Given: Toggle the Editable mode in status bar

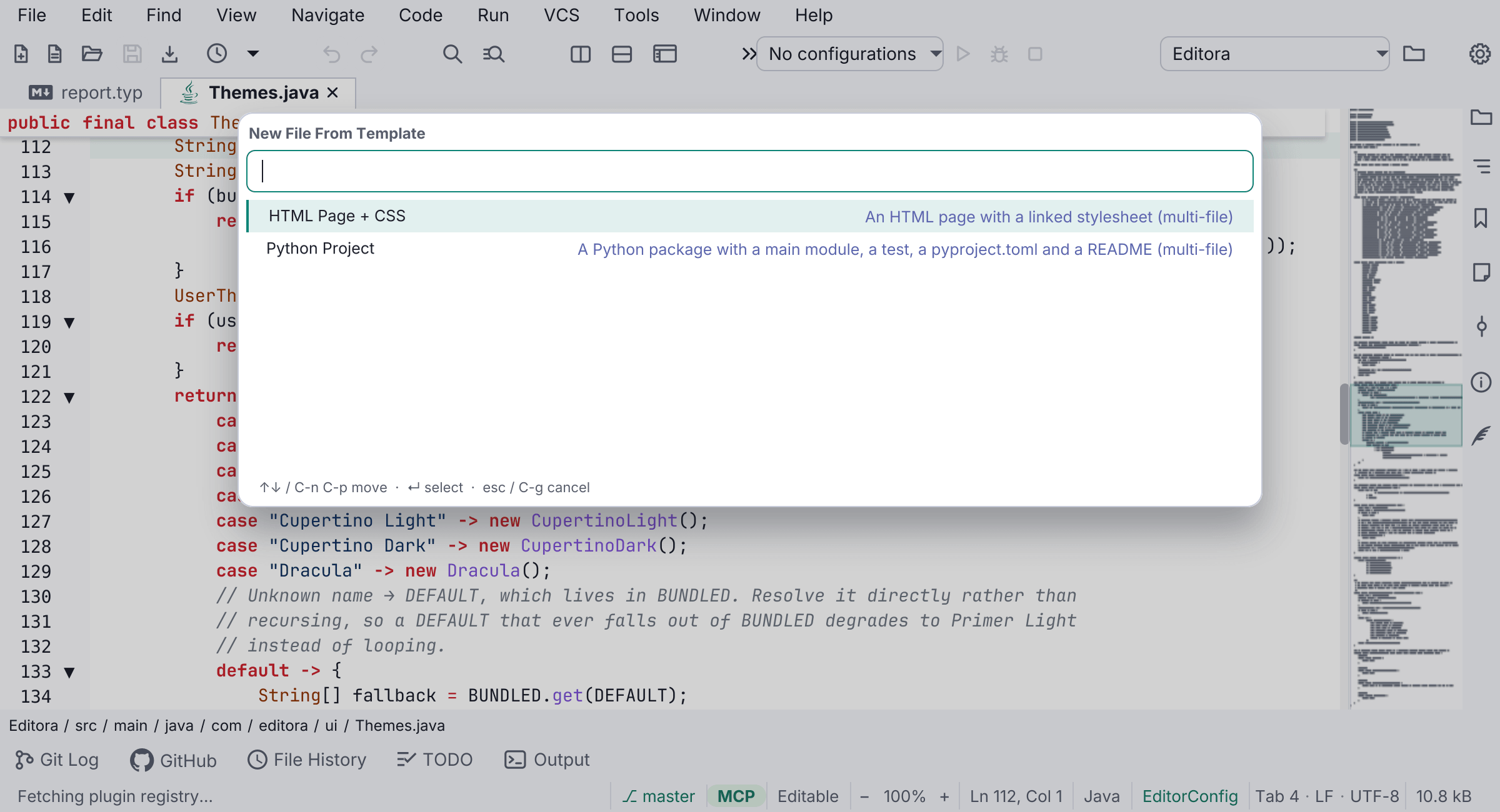Looking at the screenshot, I should 807,796.
